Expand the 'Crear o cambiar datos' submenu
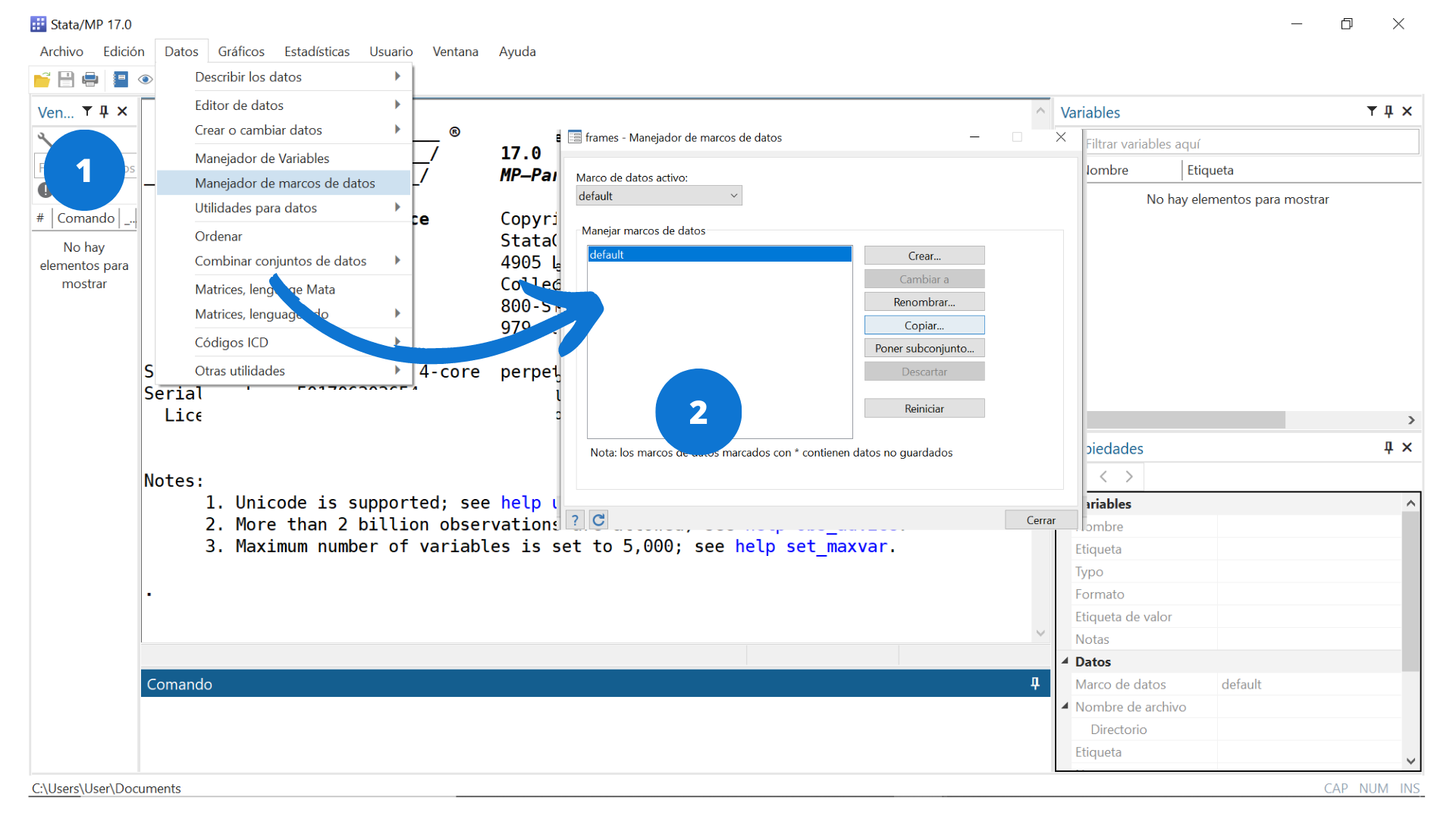The image size is (1456, 819). click(x=397, y=130)
